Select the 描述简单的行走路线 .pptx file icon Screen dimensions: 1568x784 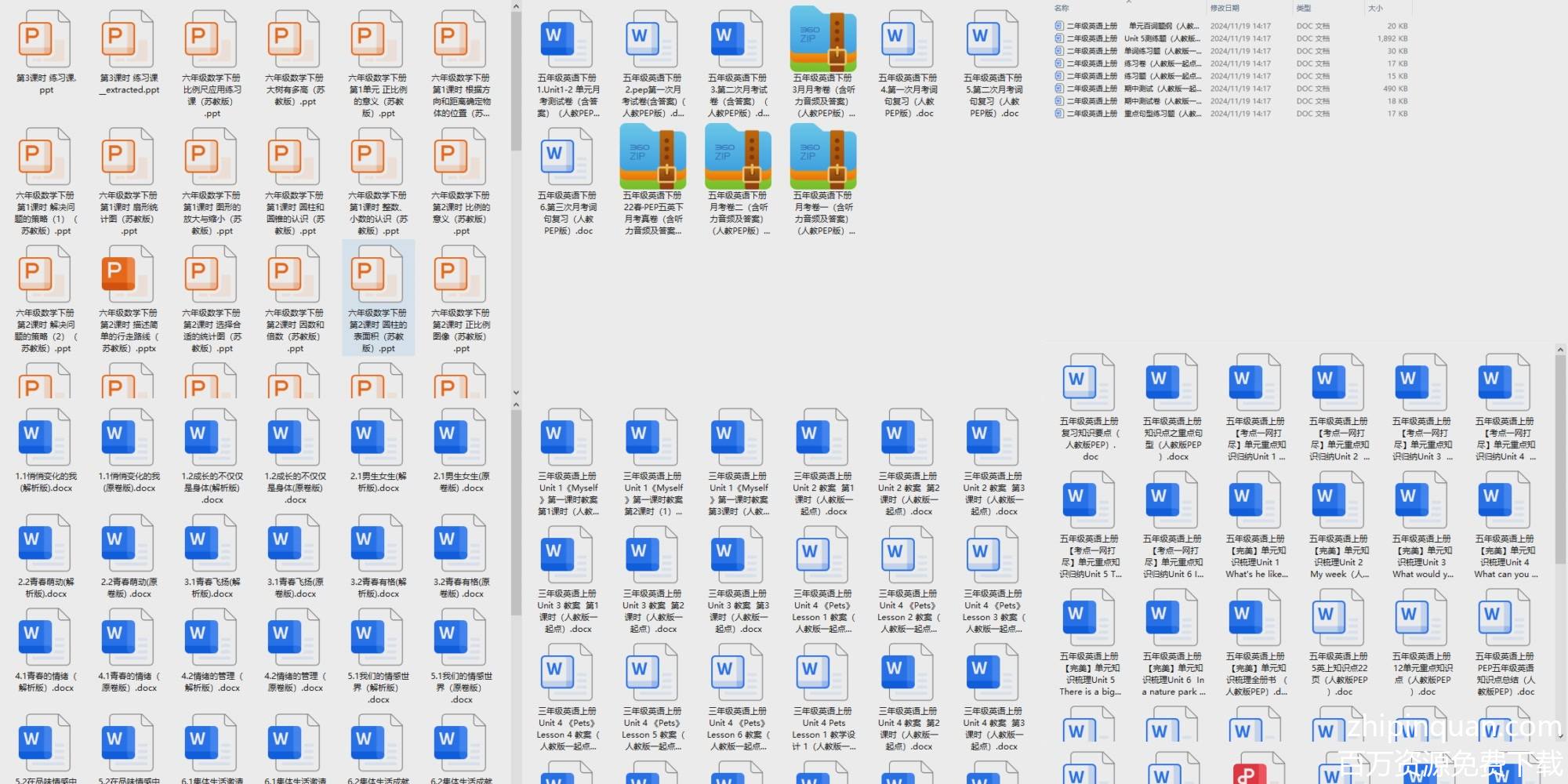129,274
